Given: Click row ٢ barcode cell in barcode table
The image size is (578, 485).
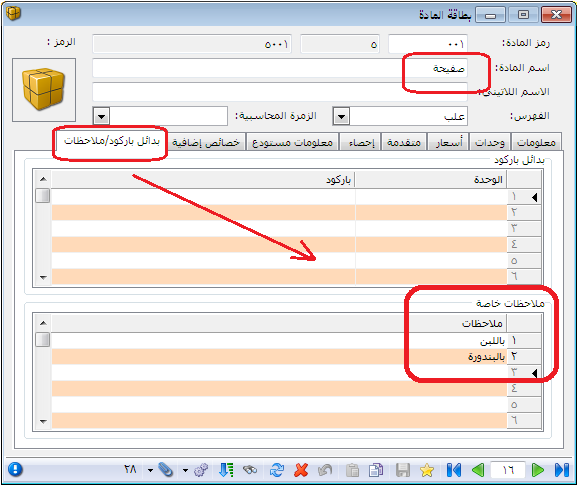Looking at the screenshot, I should [x=203, y=213].
